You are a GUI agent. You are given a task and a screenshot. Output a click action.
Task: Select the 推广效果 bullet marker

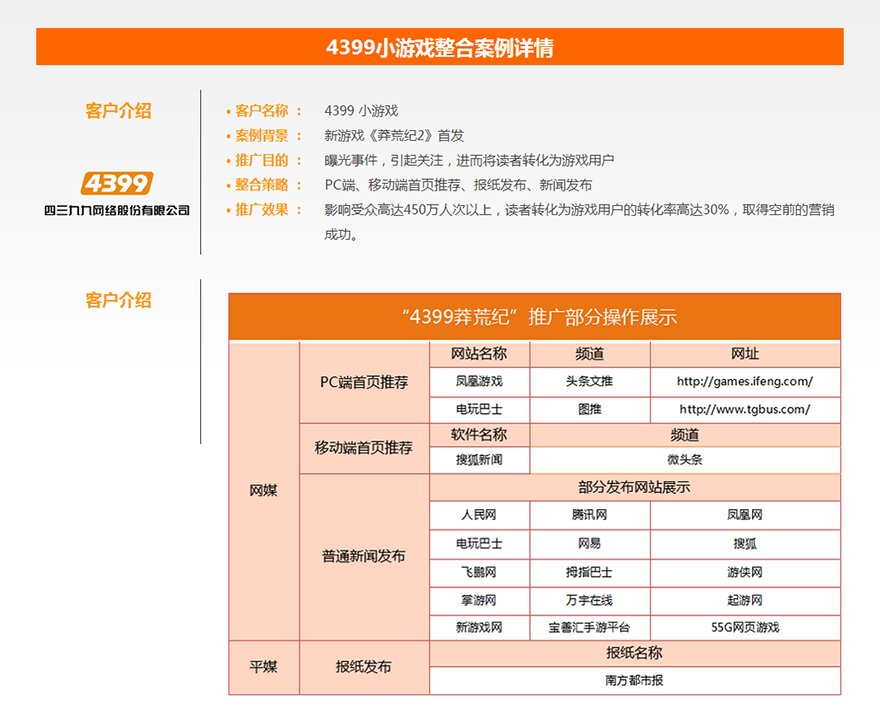226,209
